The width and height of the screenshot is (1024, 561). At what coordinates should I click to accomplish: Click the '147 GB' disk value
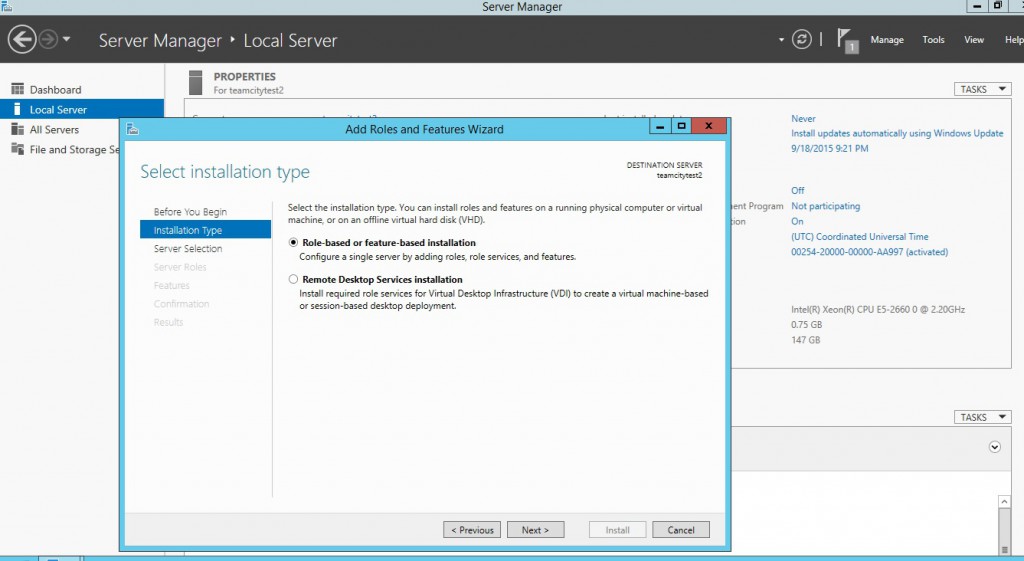805,340
